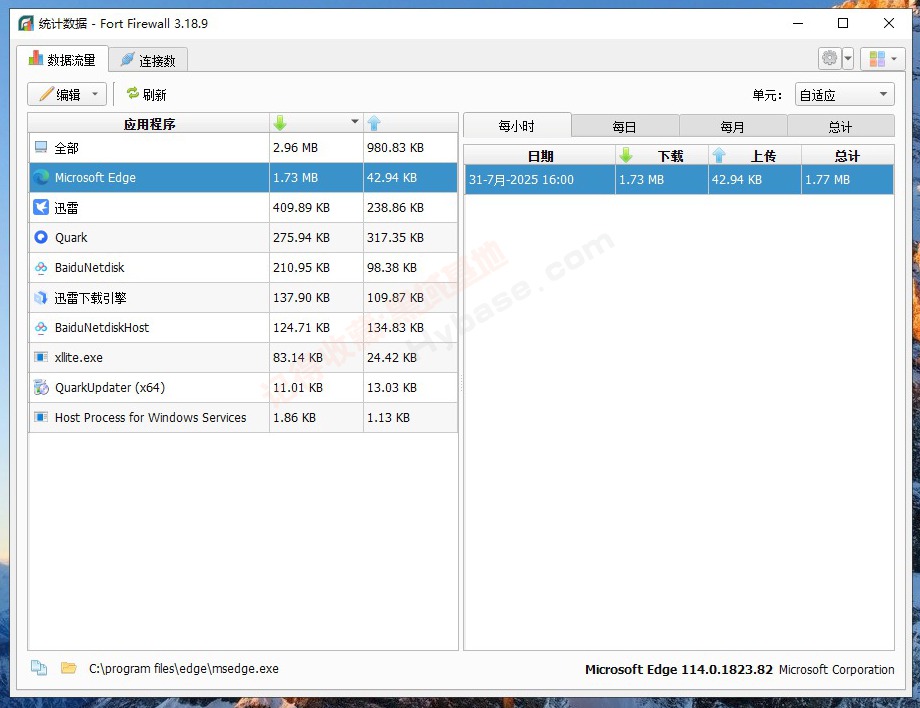This screenshot has width=920, height=708.
Task: Select the 31-7月-2025 16:00 date cell
Action: (x=540, y=179)
